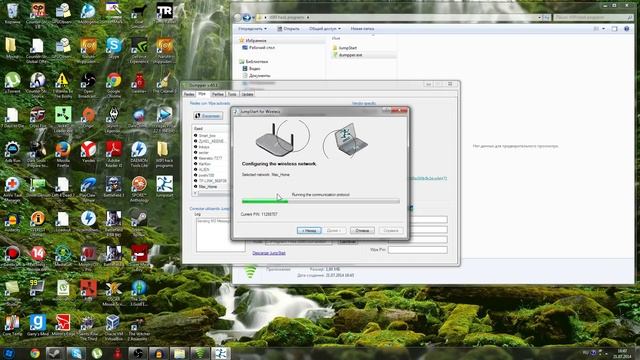Open the Tomb Raider TR desktop icon
Viewport: 640px width, 360px height.
pos(164,13)
